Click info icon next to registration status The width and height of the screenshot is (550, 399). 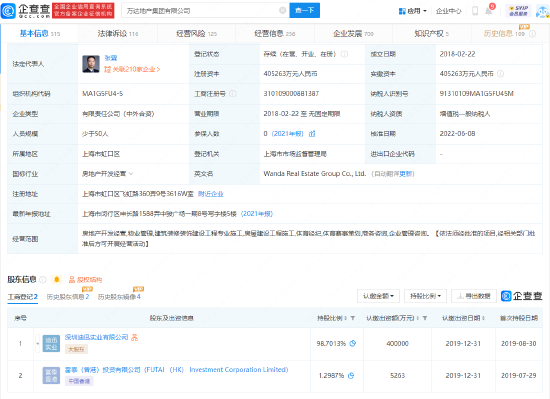344,54
